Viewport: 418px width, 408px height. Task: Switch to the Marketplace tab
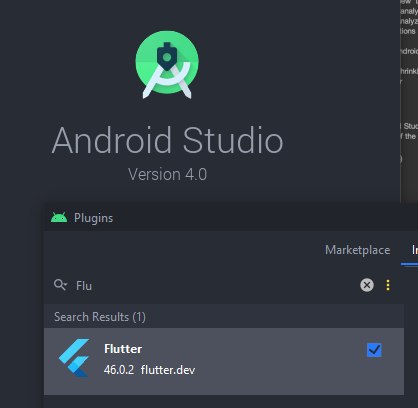(357, 250)
